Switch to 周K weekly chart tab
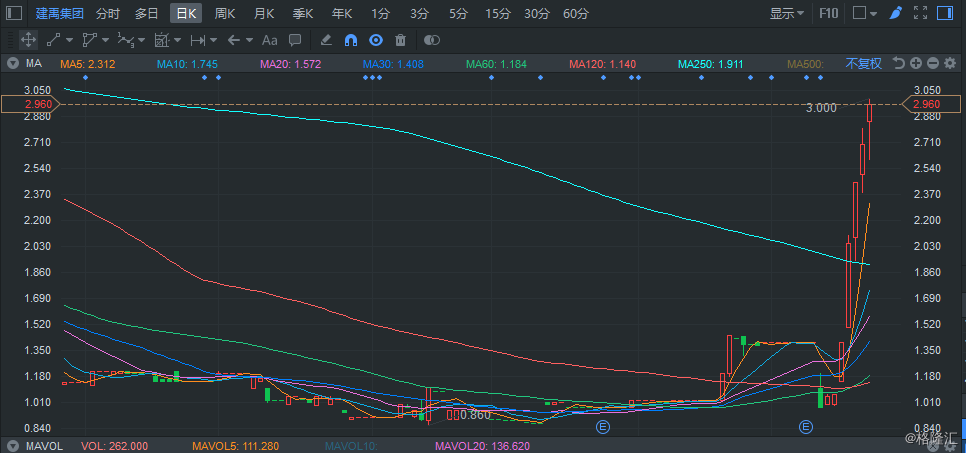Viewport: 966px width, 453px height. 225,13
